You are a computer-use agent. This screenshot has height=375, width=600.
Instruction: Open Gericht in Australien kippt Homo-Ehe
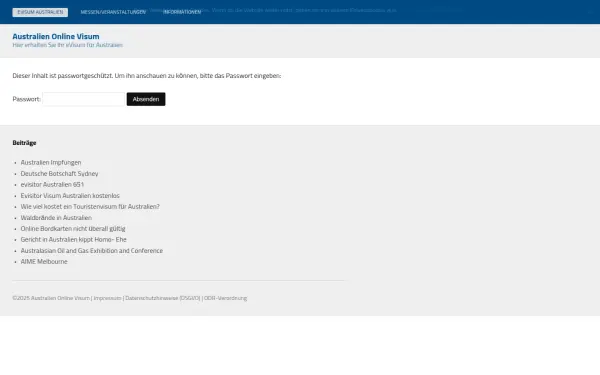73,240
